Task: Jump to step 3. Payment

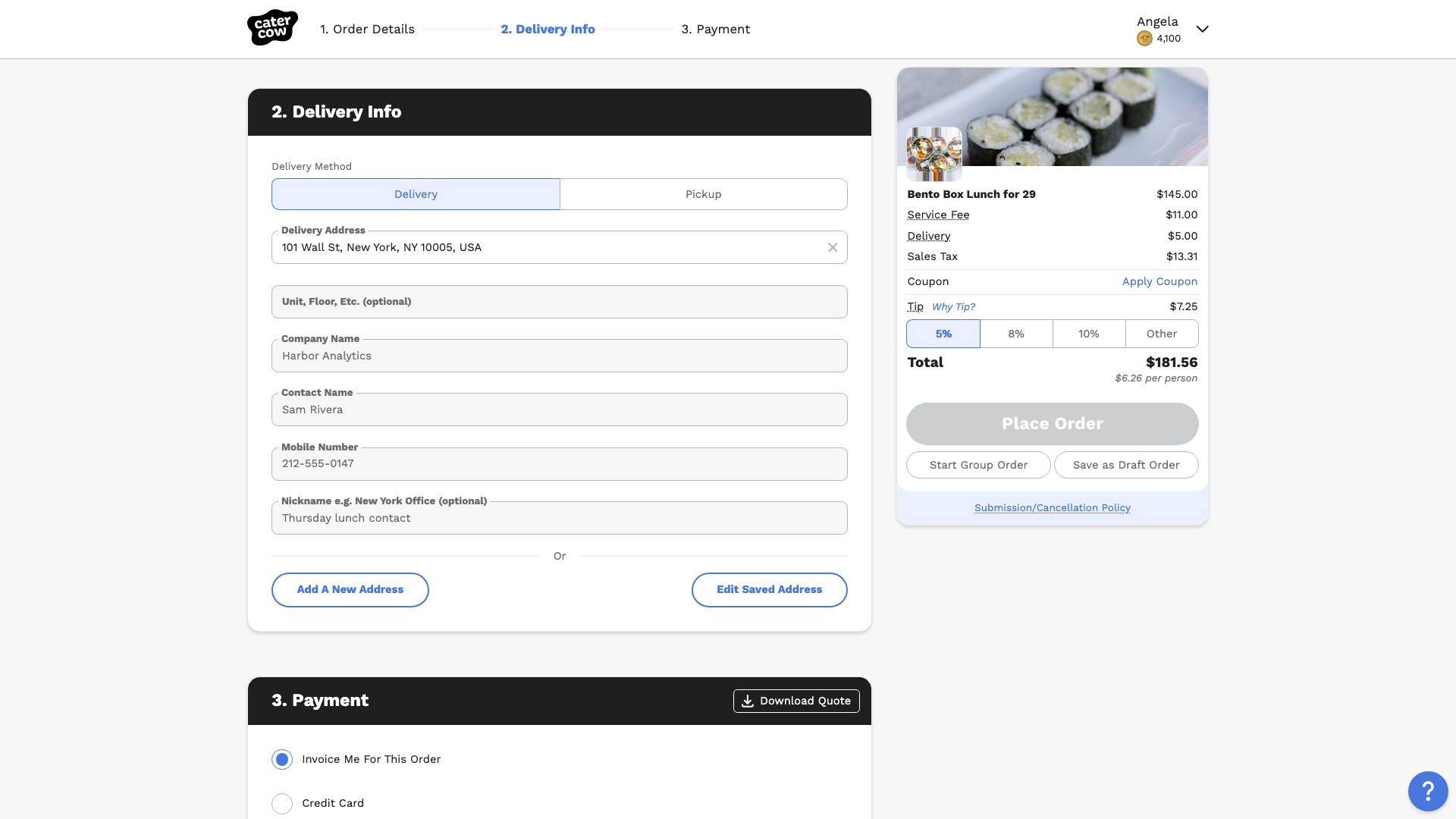Action: pyautogui.click(x=715, y=29)
